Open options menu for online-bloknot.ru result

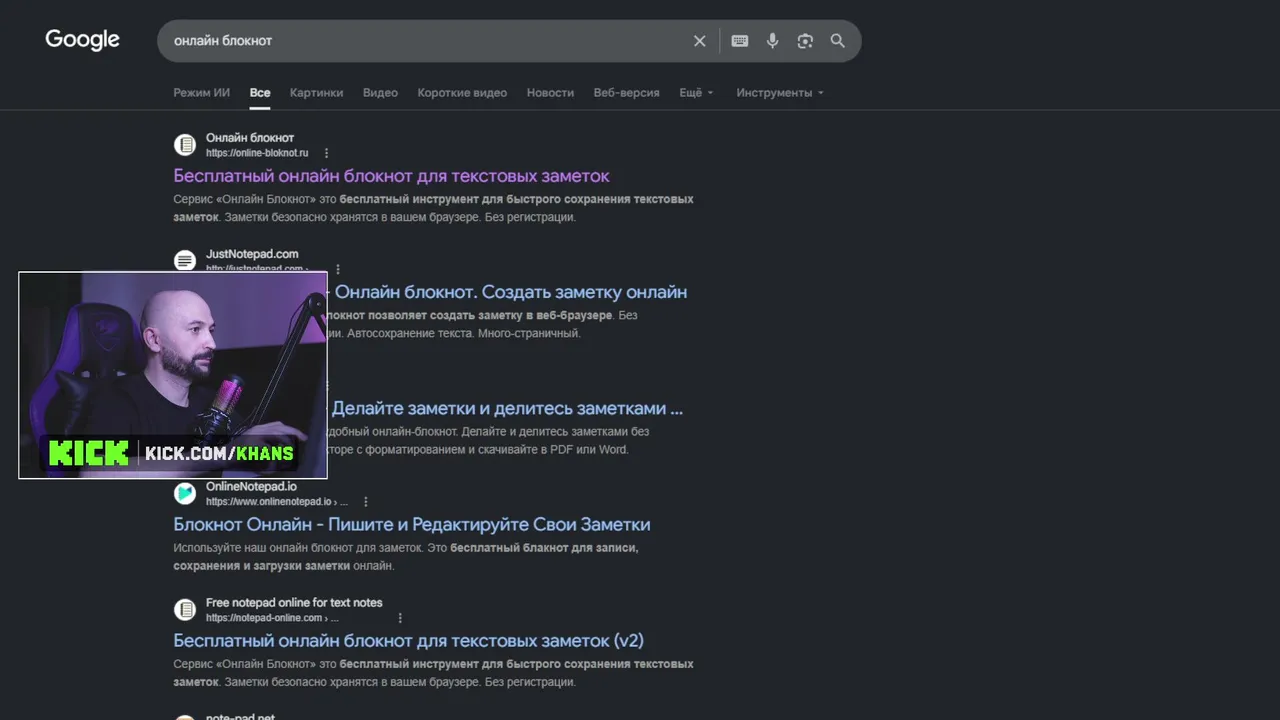coord(326,154)
